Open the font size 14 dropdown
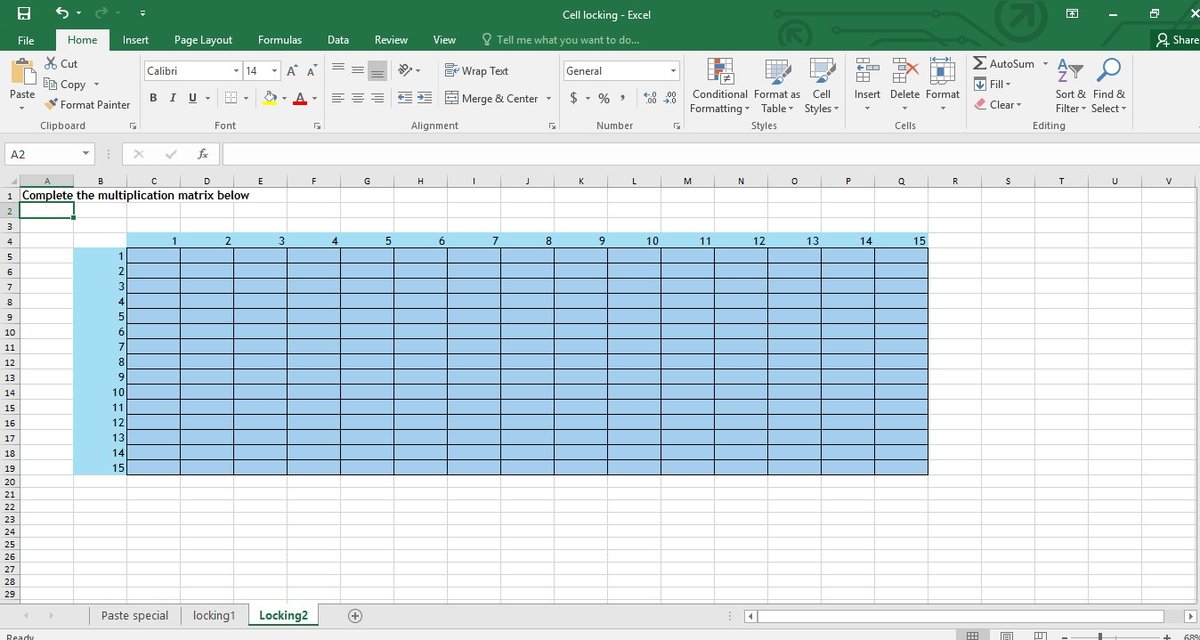 pos(274,71)
